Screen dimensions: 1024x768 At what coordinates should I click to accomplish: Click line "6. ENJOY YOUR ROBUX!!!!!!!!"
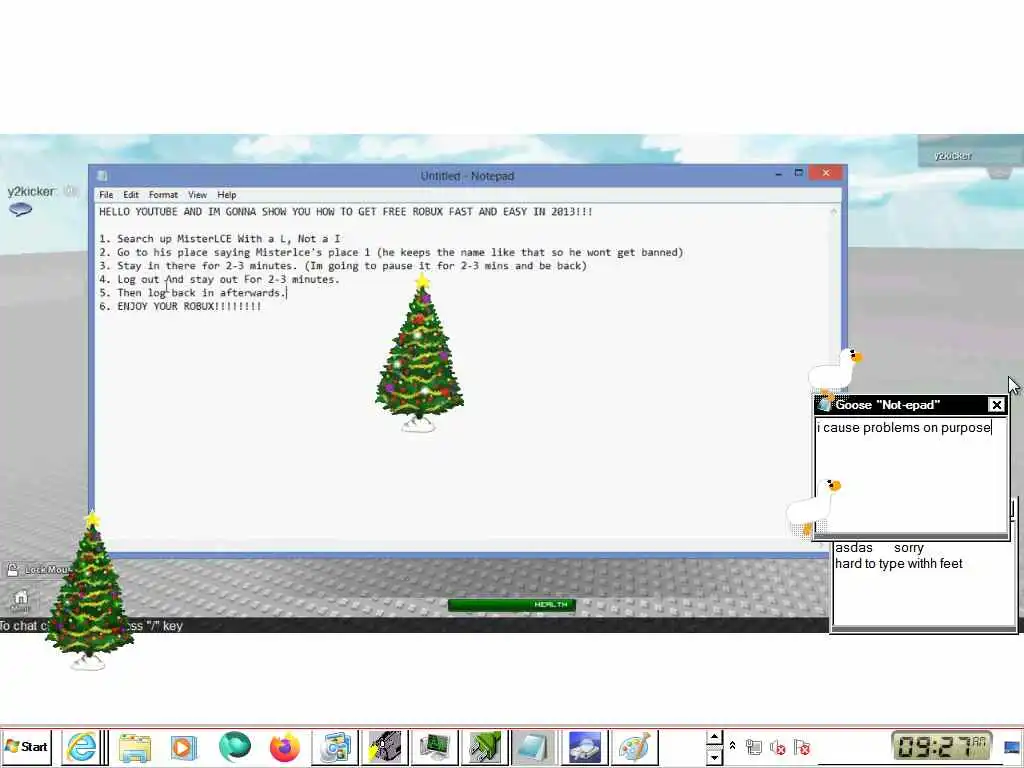[x=180, y=306]
